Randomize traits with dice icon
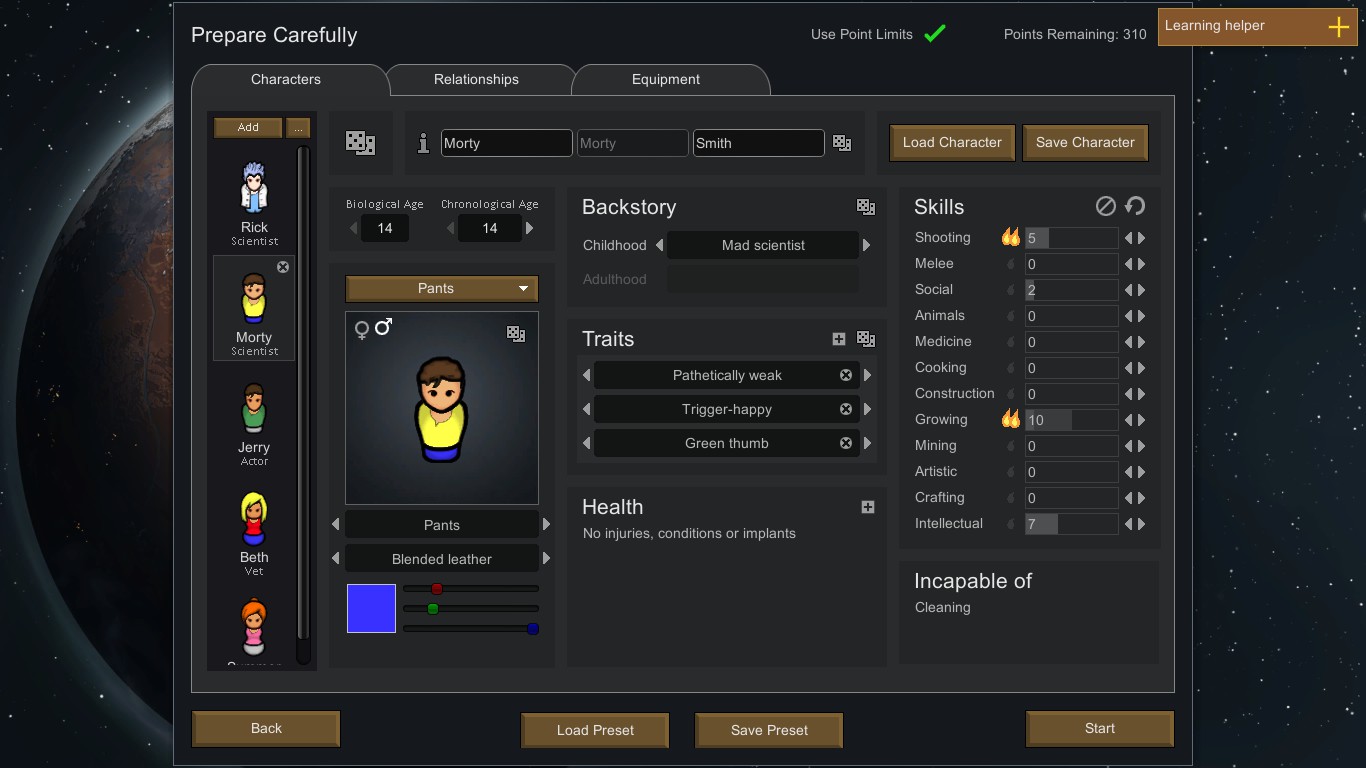The width and height of the screenshot is (1366, 768). [x=866, y=339]
